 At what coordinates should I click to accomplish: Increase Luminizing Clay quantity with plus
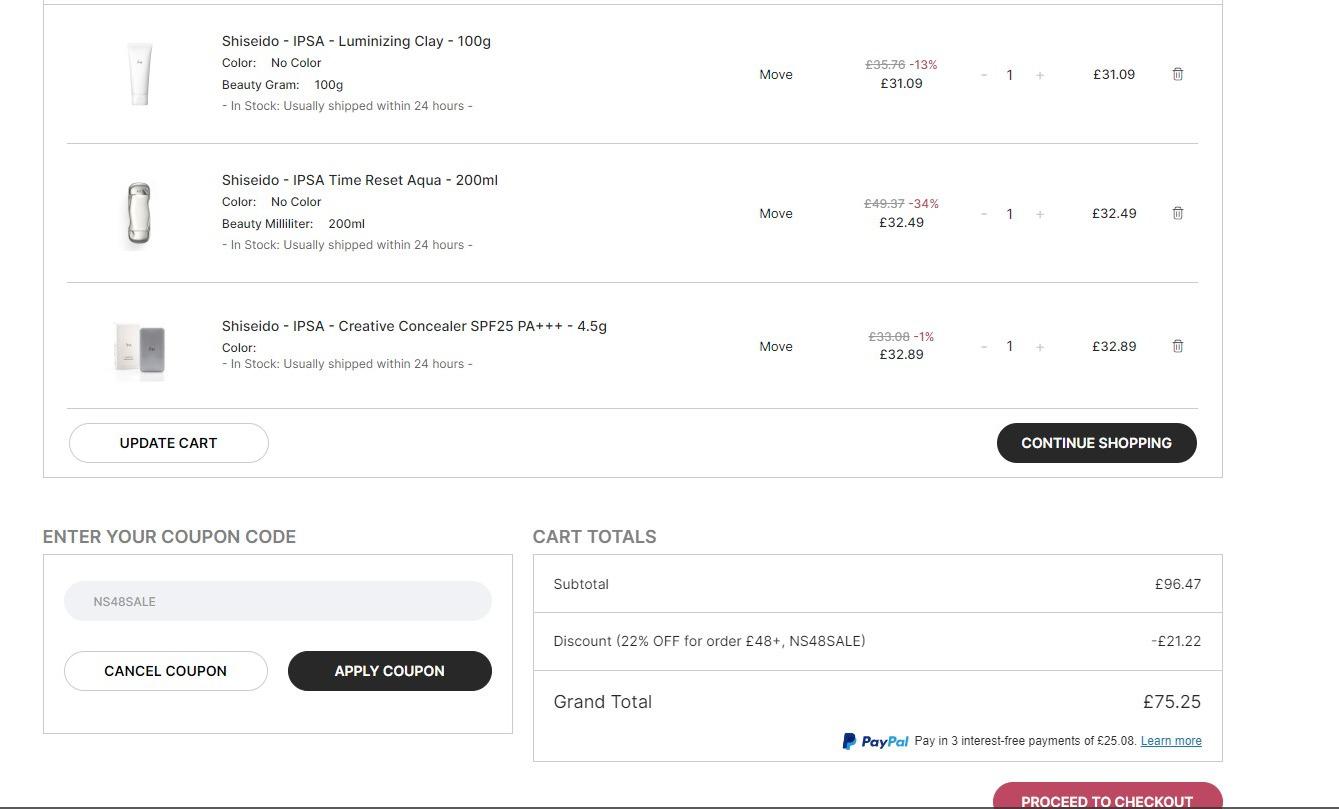pos(1040,75)
